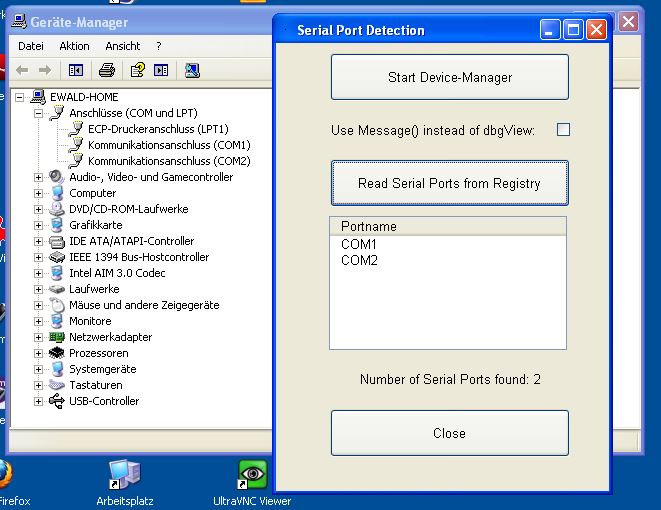Click the scan for hardware changes icon

[192, 70]
